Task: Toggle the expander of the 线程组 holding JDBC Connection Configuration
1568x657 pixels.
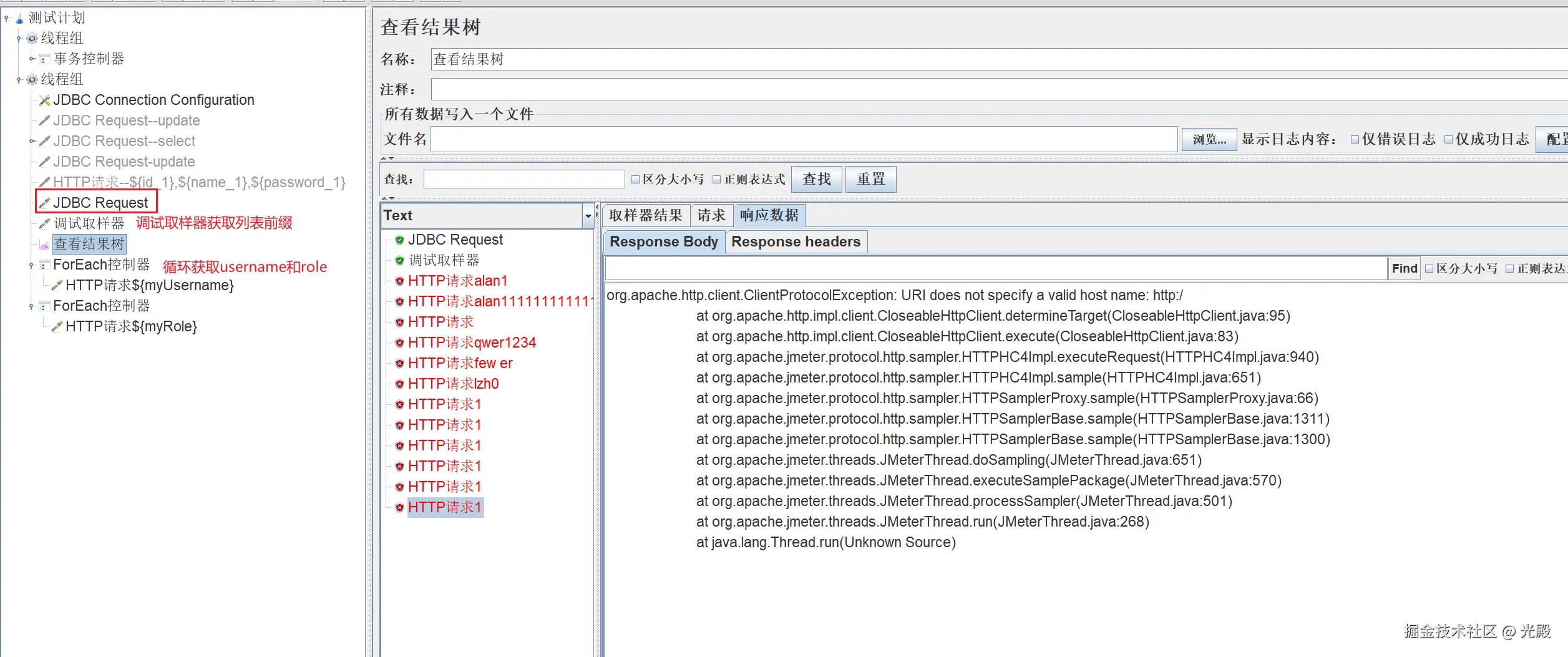Action: (19, 80)
